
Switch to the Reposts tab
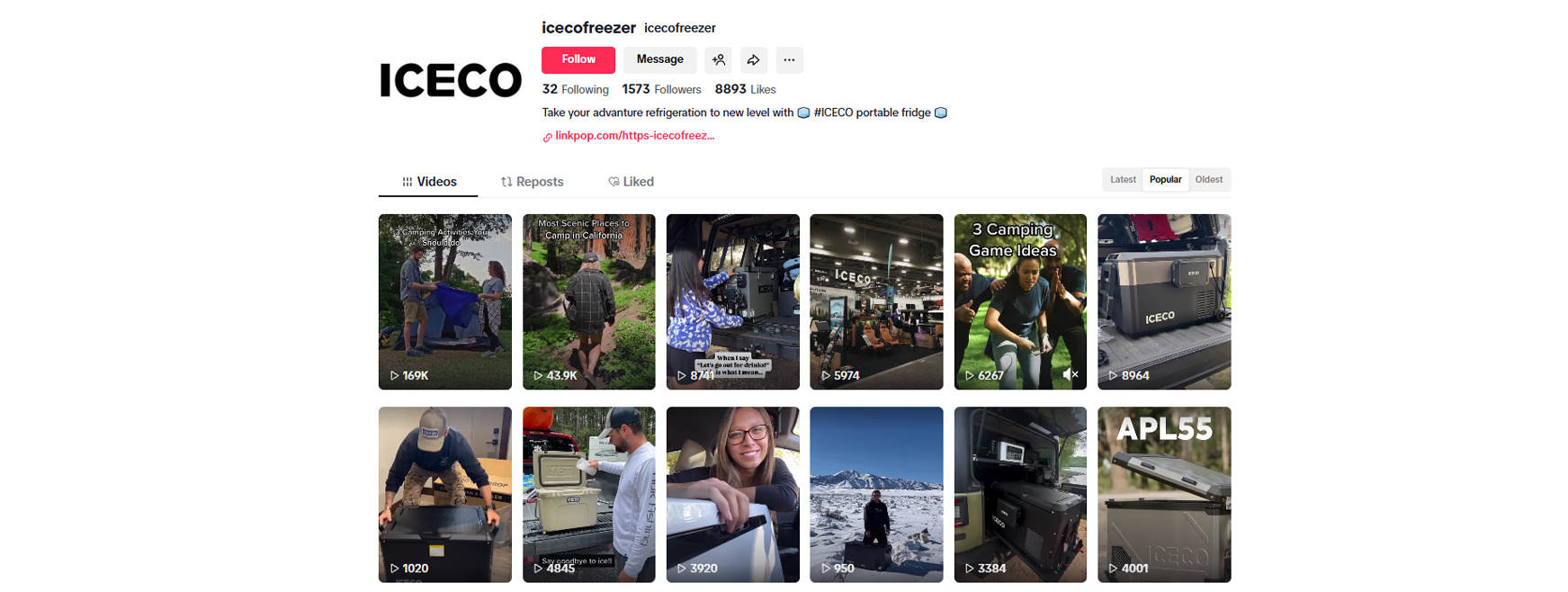pyautogui.click(x=532, y=182)
